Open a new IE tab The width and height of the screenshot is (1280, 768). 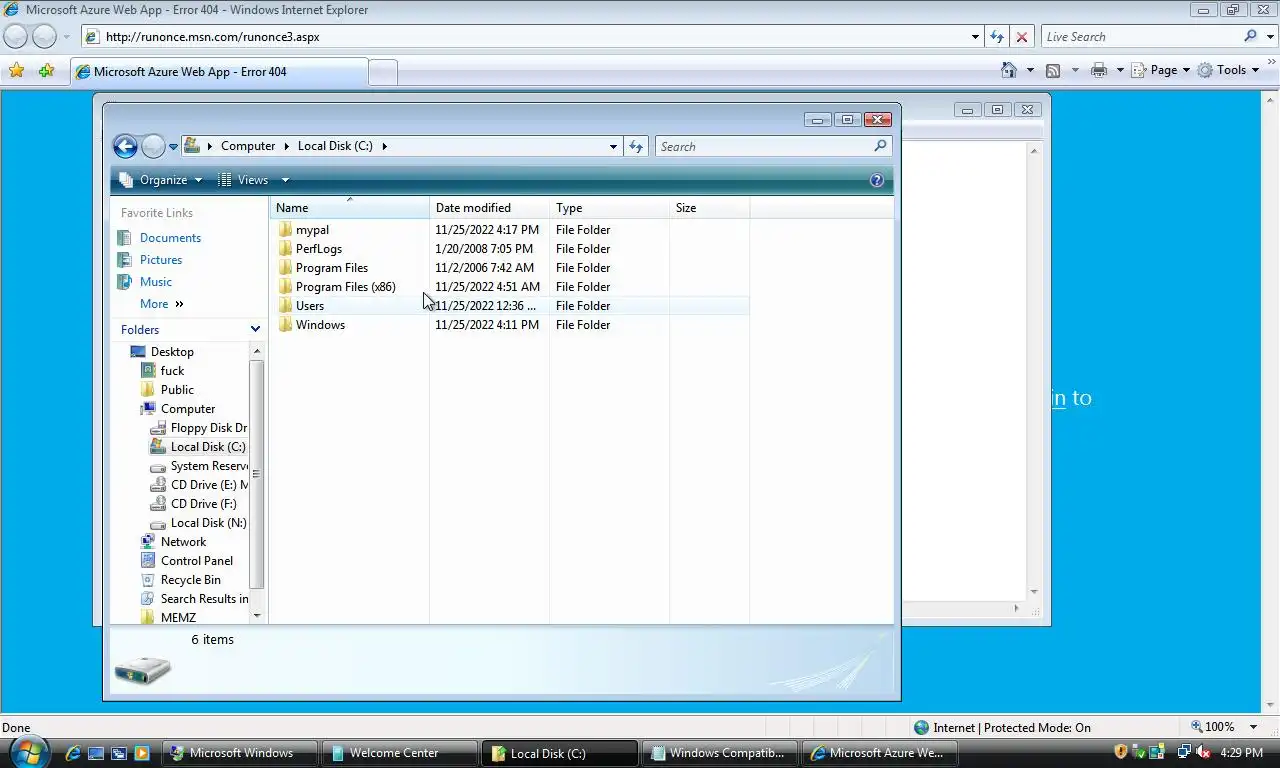[x=382, y=72]
